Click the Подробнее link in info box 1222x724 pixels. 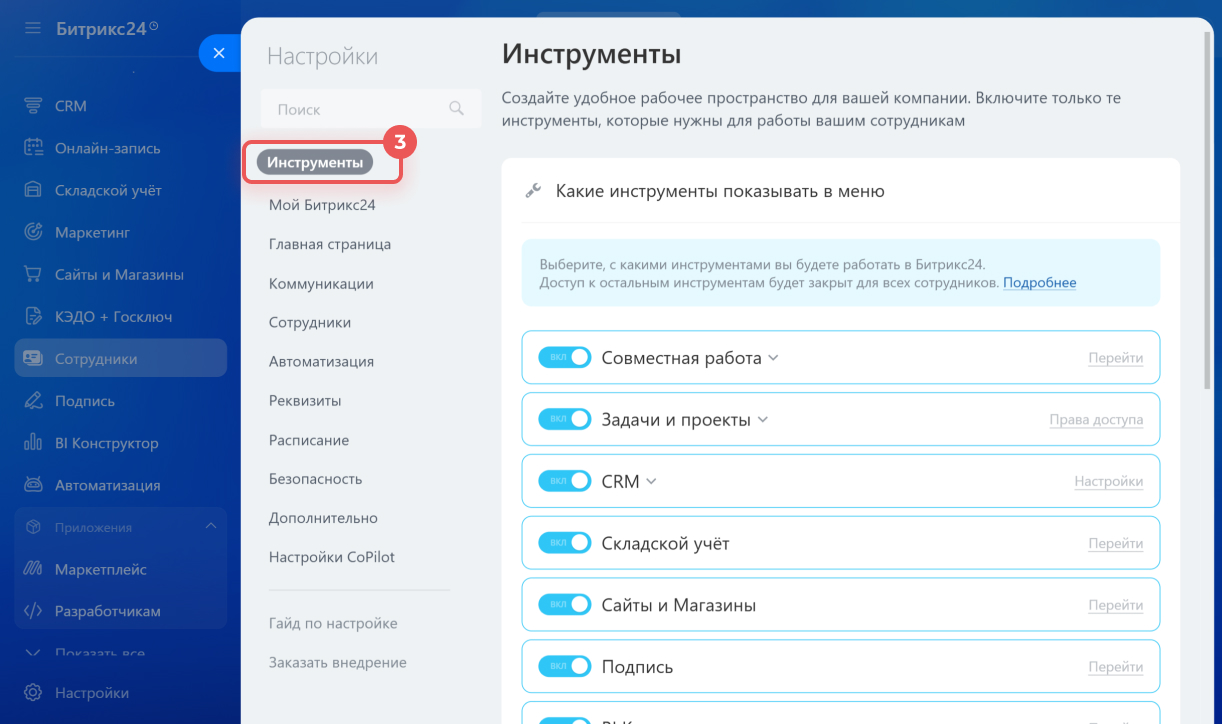click(x=1040, y=283)
